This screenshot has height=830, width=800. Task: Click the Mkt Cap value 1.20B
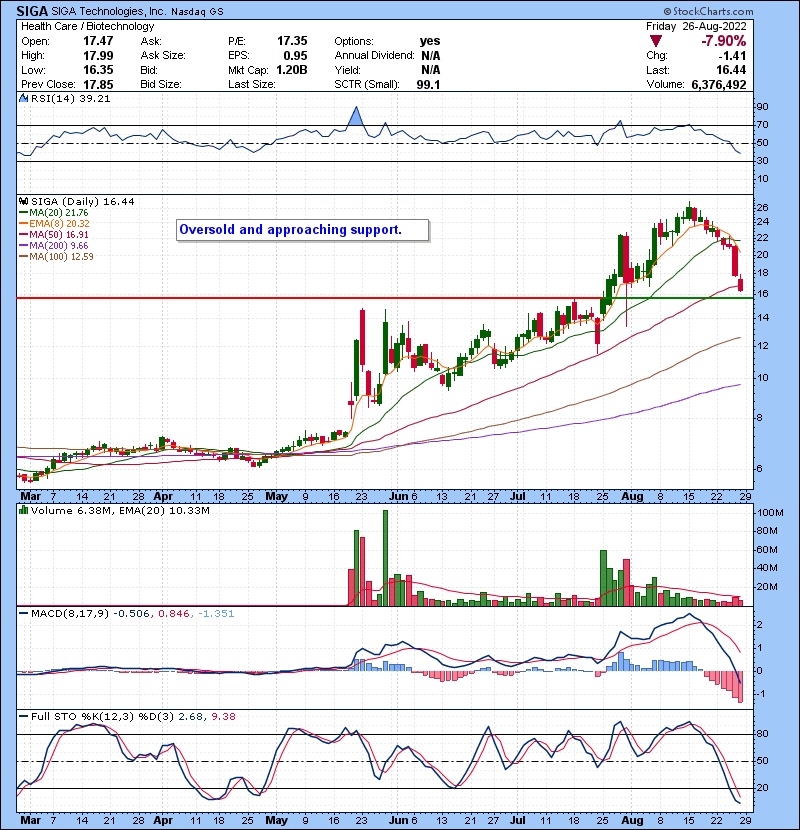pyautogui.click(x=292, y=70)
